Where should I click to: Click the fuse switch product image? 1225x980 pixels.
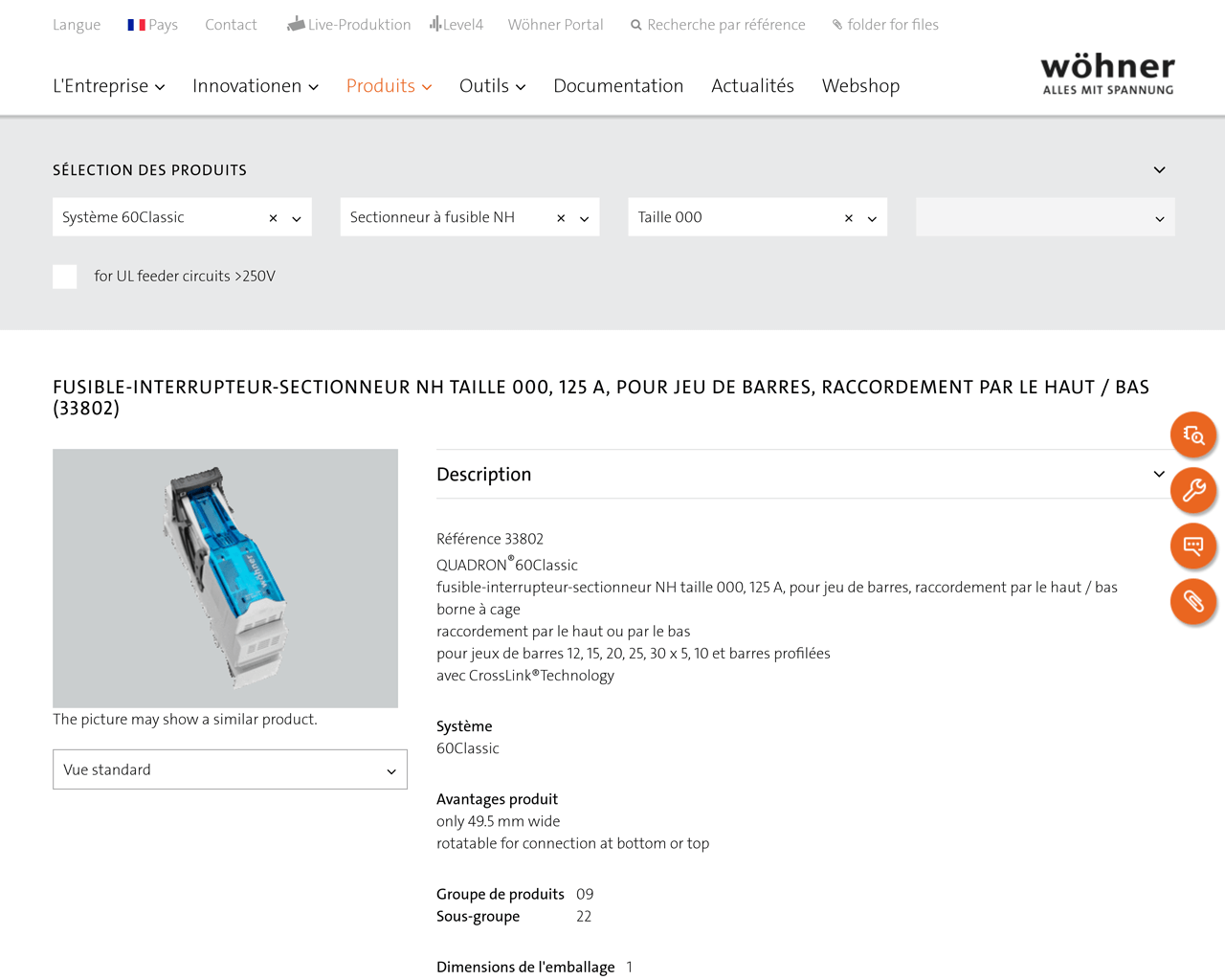[225, 578]
